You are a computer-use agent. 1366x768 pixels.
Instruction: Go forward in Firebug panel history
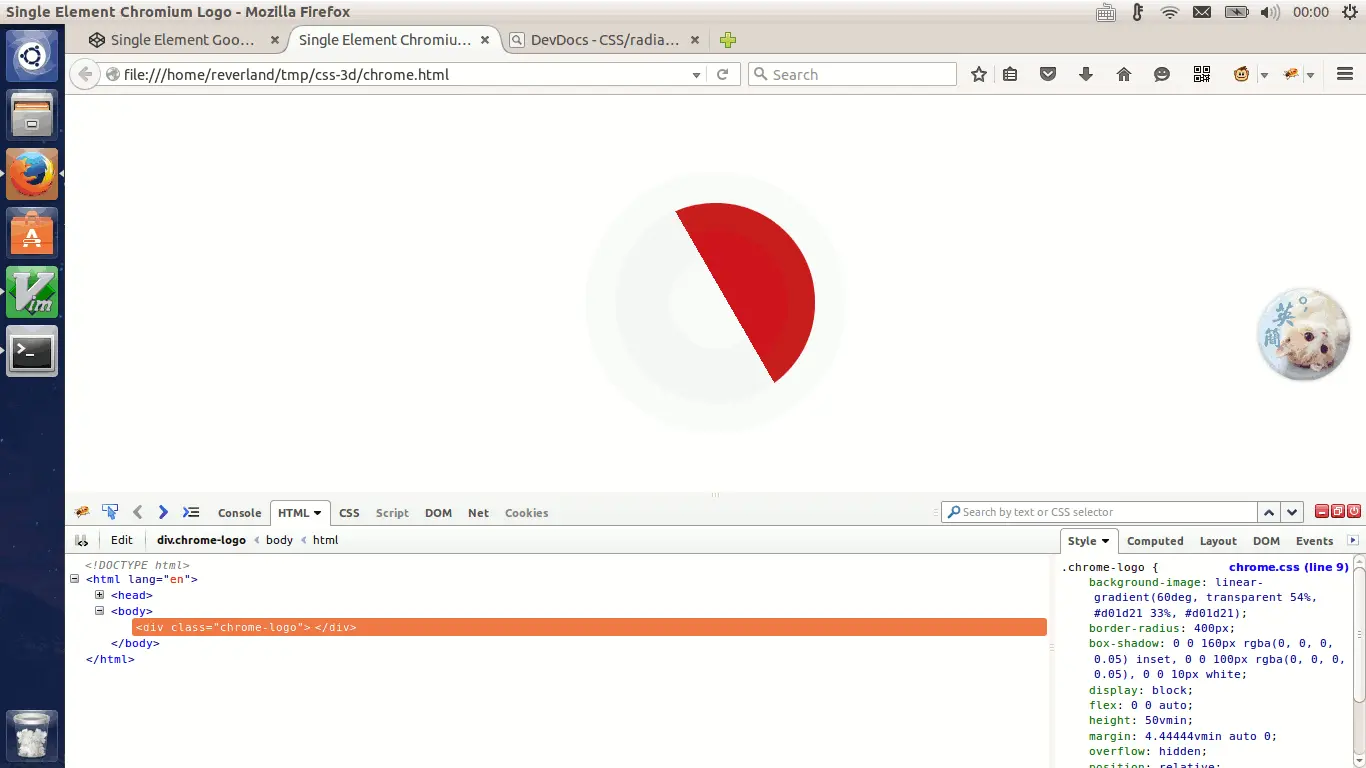[163, 512]
